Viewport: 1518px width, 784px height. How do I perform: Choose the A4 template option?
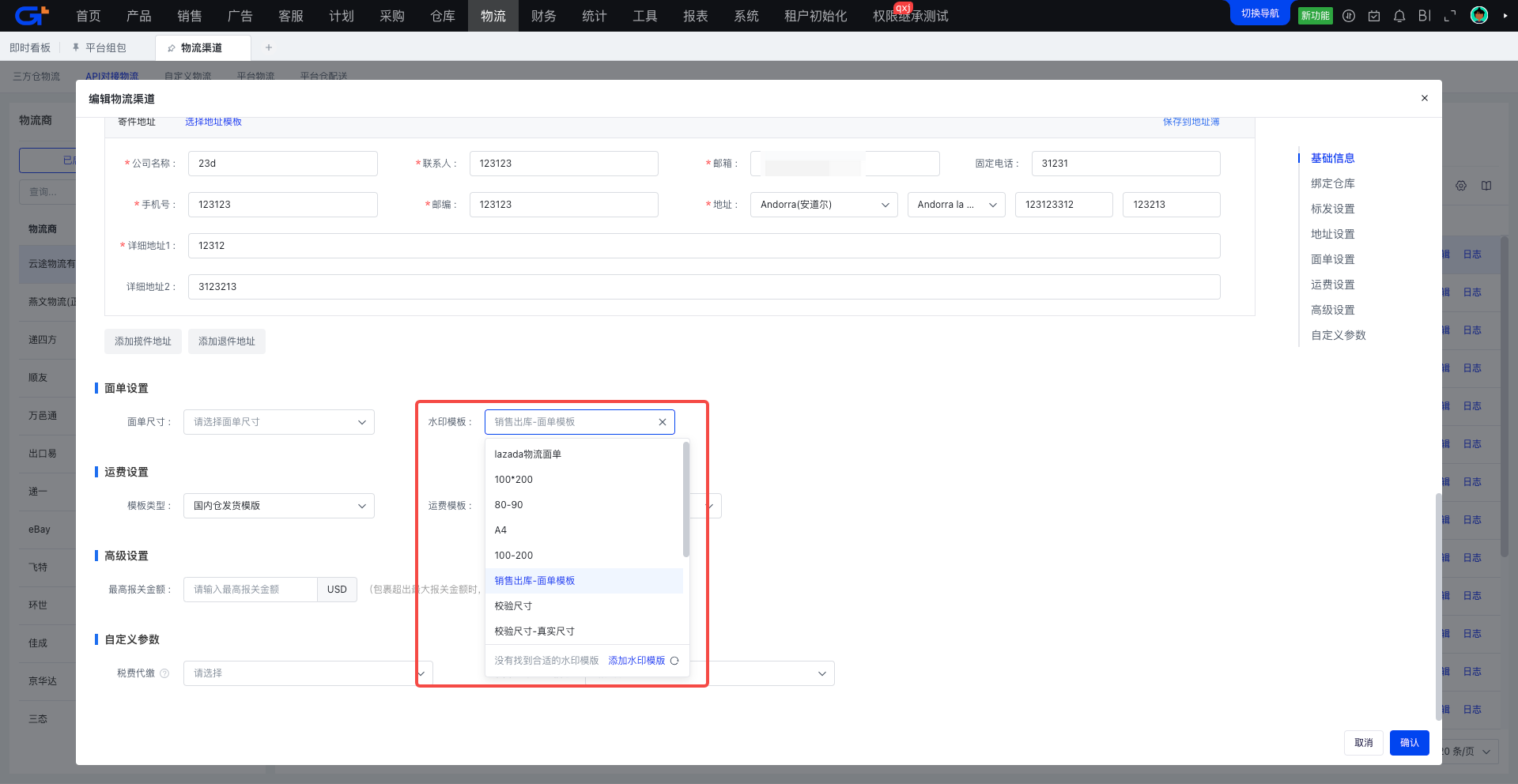coord(583,530)
